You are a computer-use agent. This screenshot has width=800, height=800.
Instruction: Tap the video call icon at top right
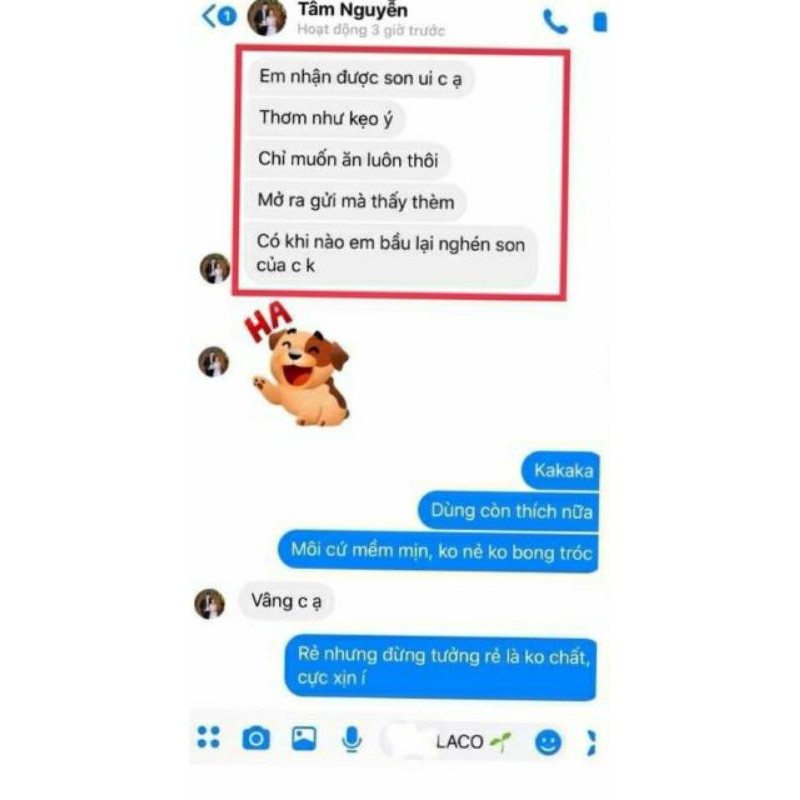coord(600,22)
